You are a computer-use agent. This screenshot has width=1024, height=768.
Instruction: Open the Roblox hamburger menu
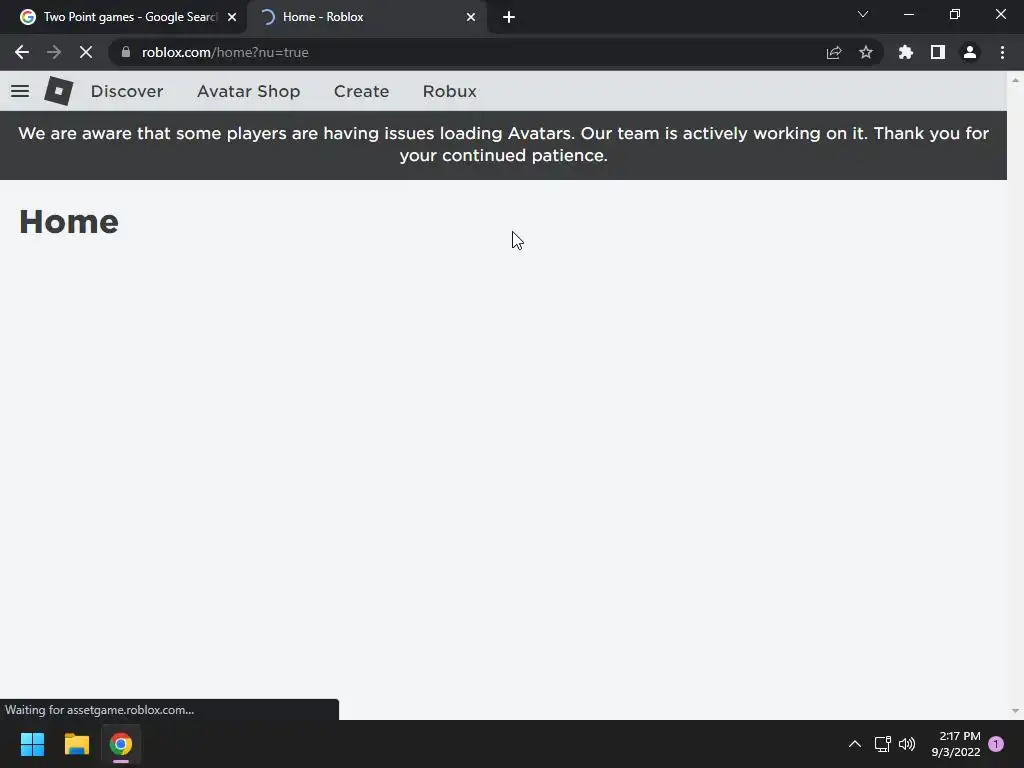[20, 91]
